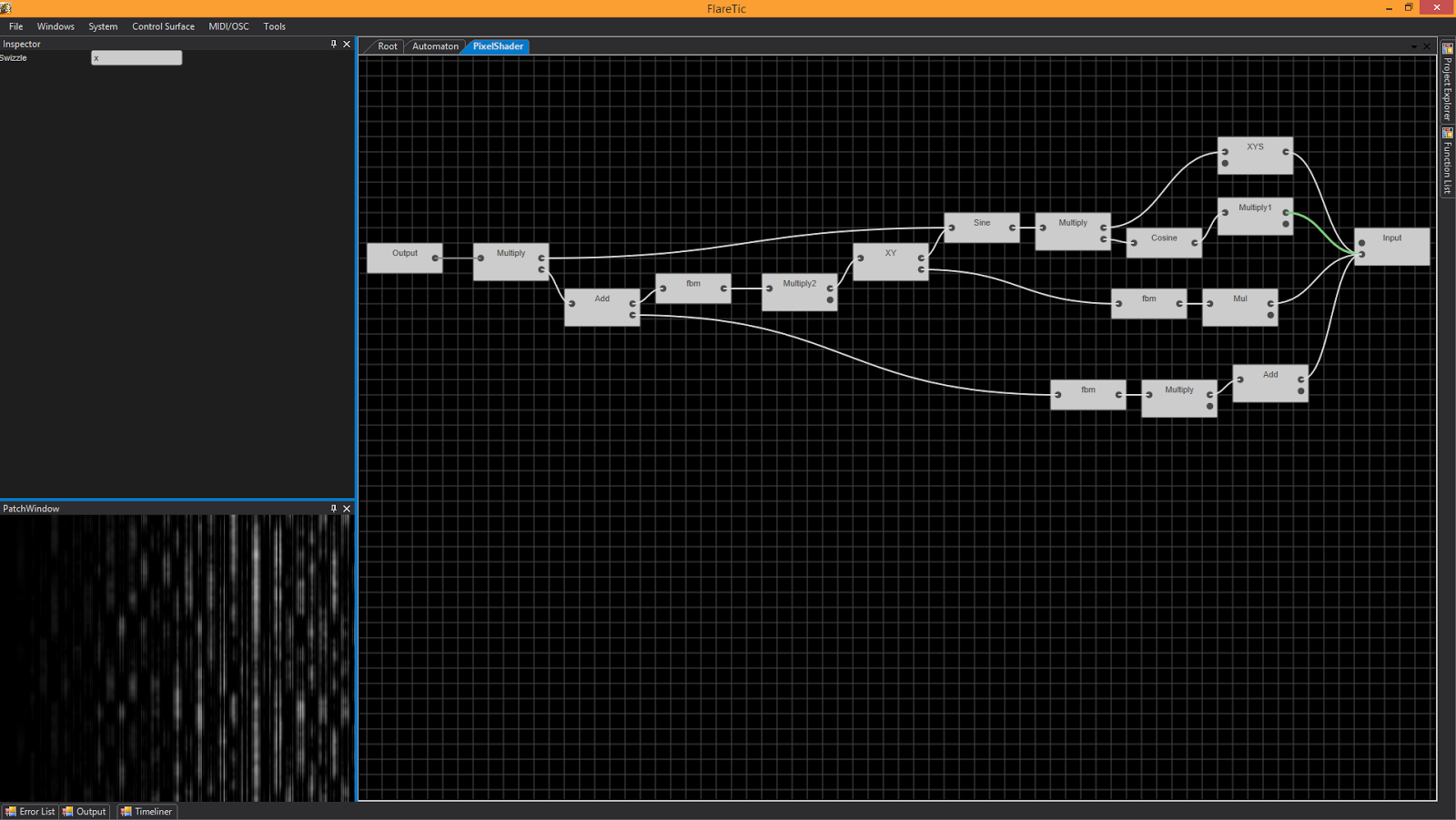The image size is (1456, 820).
Task: Close the active PixelShader document
Action: point(1427,46)
